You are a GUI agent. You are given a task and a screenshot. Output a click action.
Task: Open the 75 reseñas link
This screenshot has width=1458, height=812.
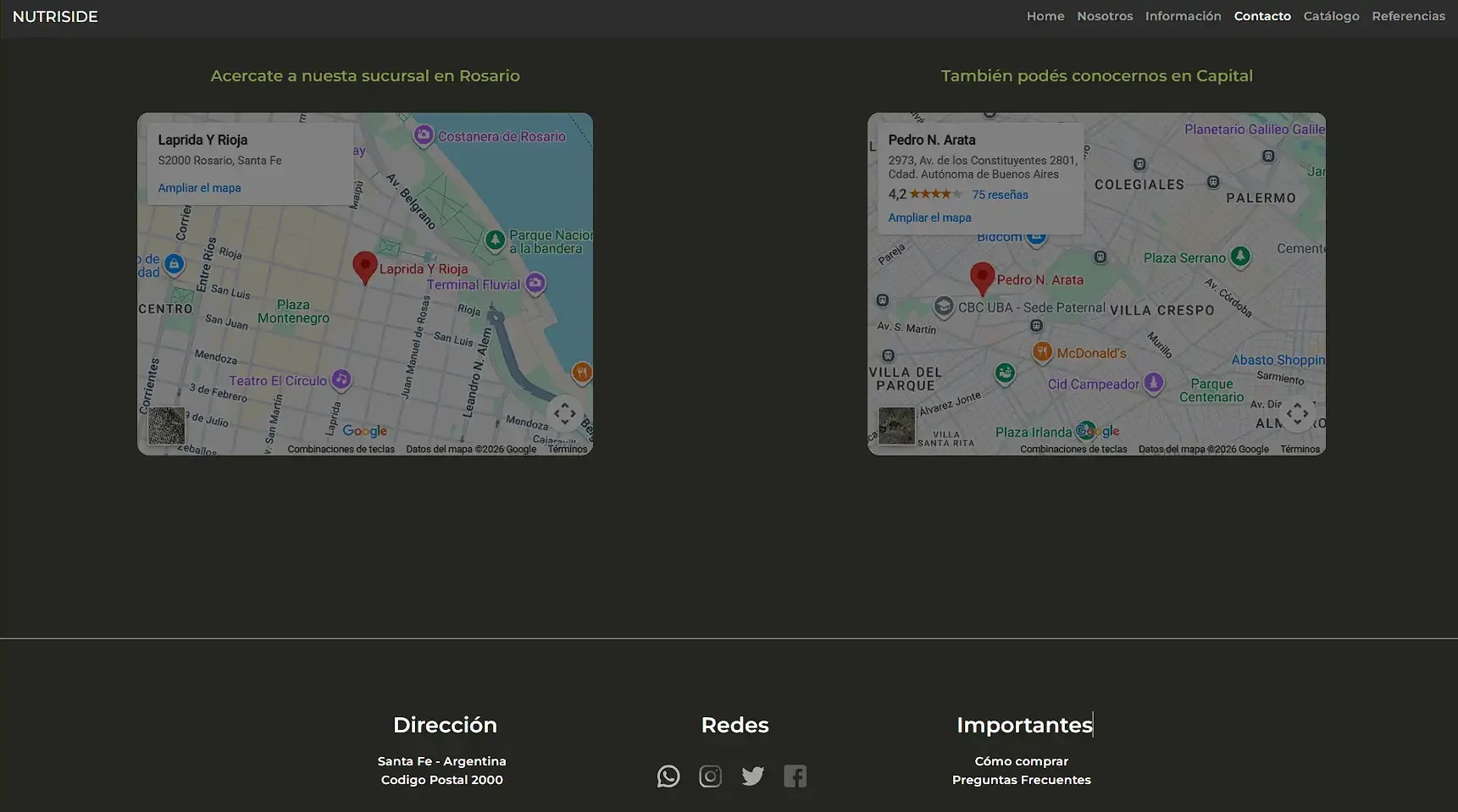tap(1000, 195)
